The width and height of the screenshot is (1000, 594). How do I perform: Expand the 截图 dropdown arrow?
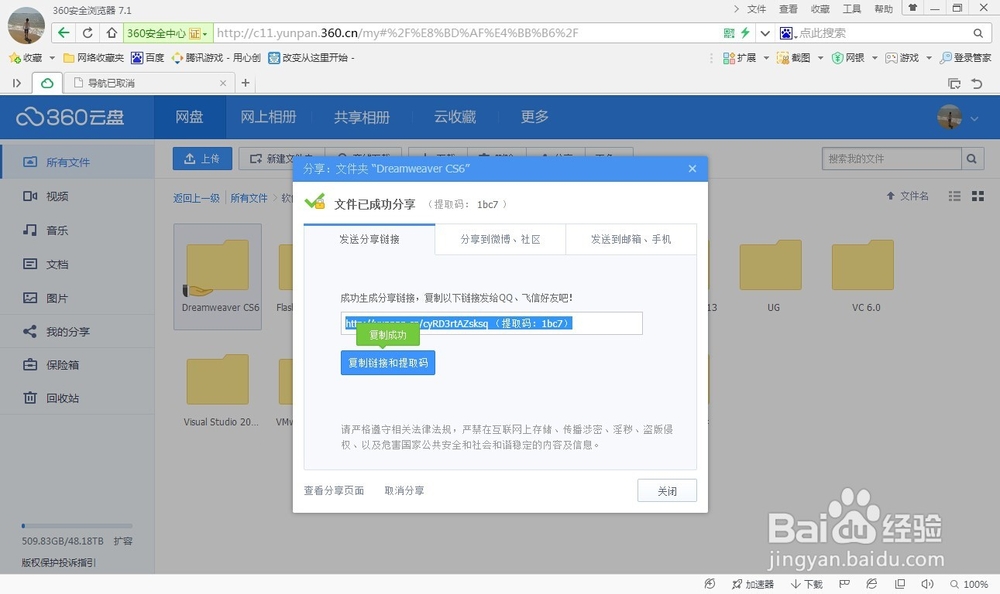(820, 58)
